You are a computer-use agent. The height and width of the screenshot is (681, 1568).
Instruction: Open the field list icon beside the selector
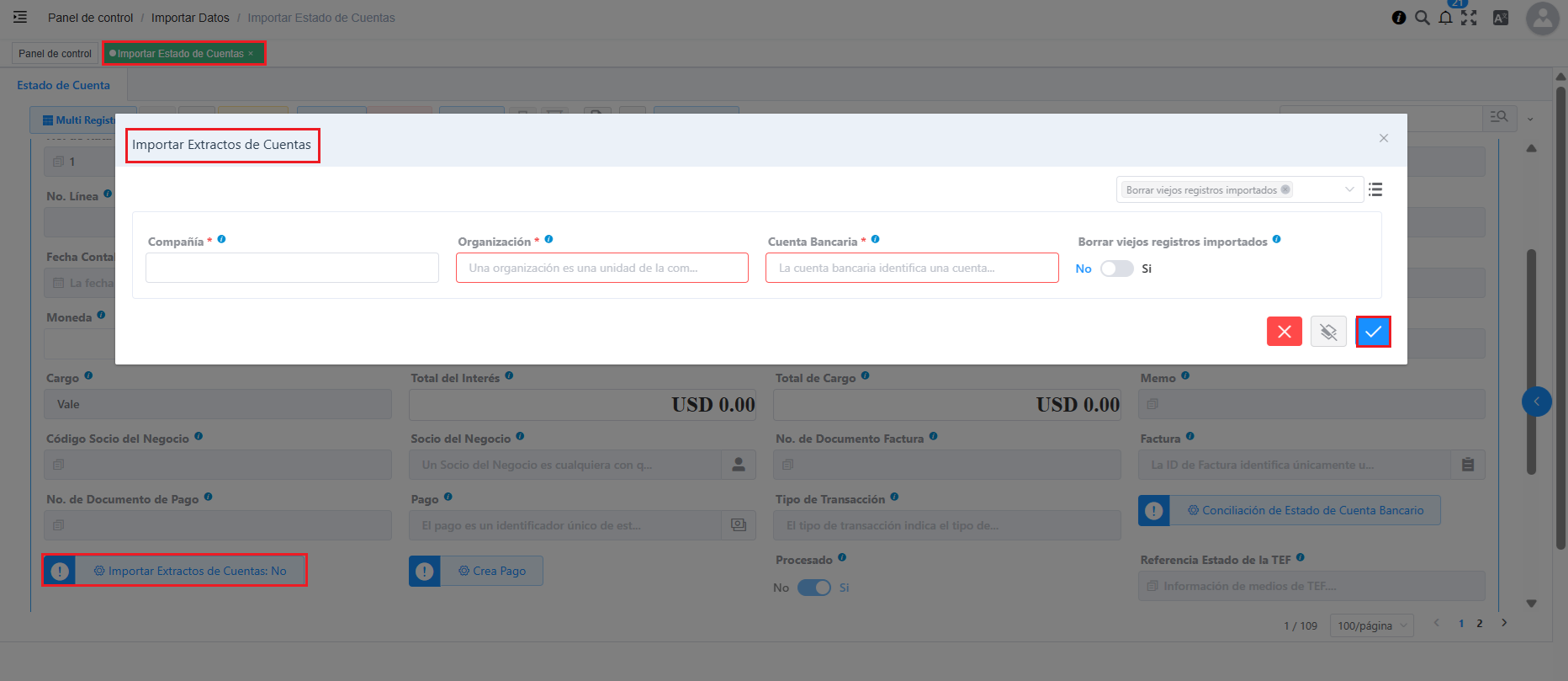pyautogui.click(x=1375, y=190)
